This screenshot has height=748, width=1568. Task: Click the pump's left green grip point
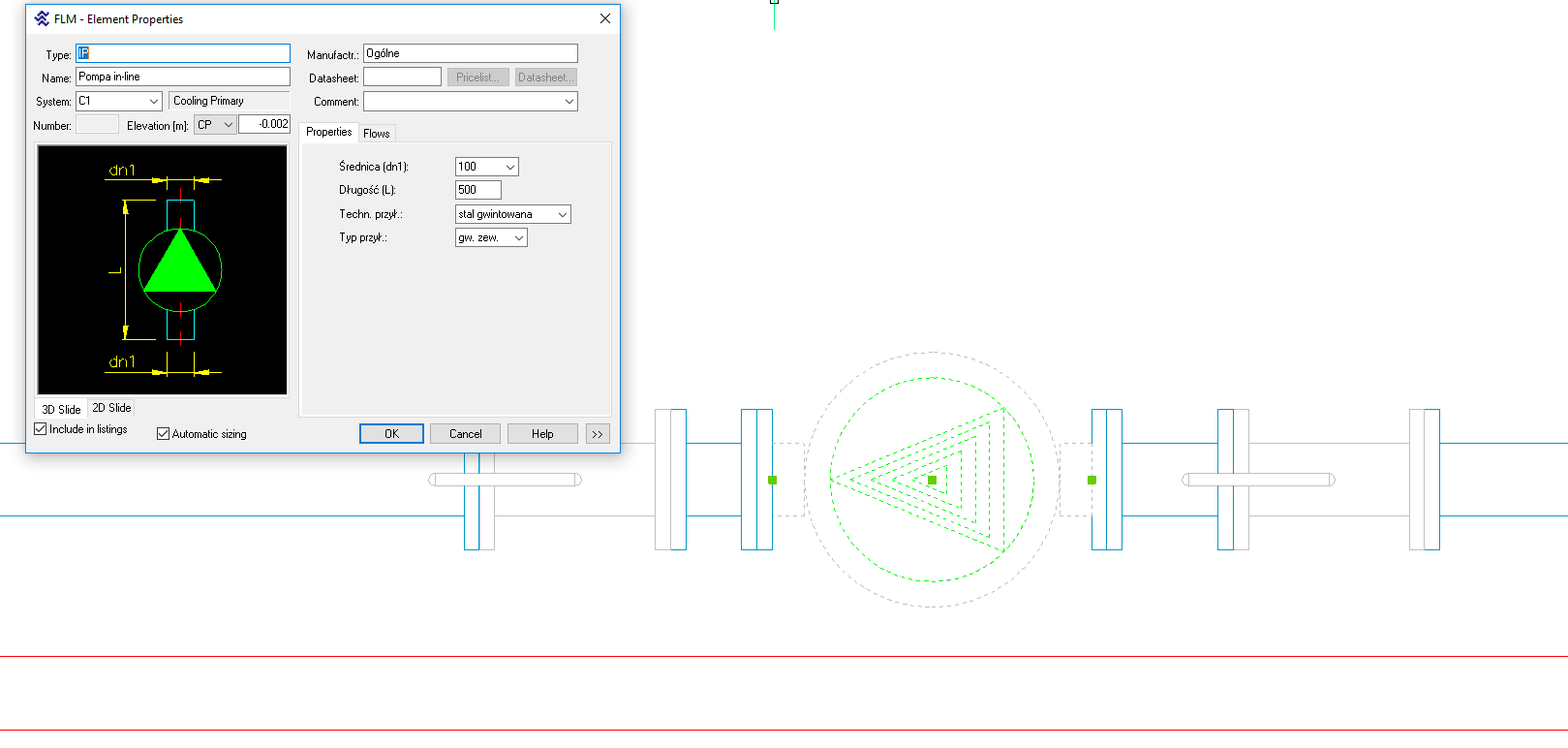[772, 480]
